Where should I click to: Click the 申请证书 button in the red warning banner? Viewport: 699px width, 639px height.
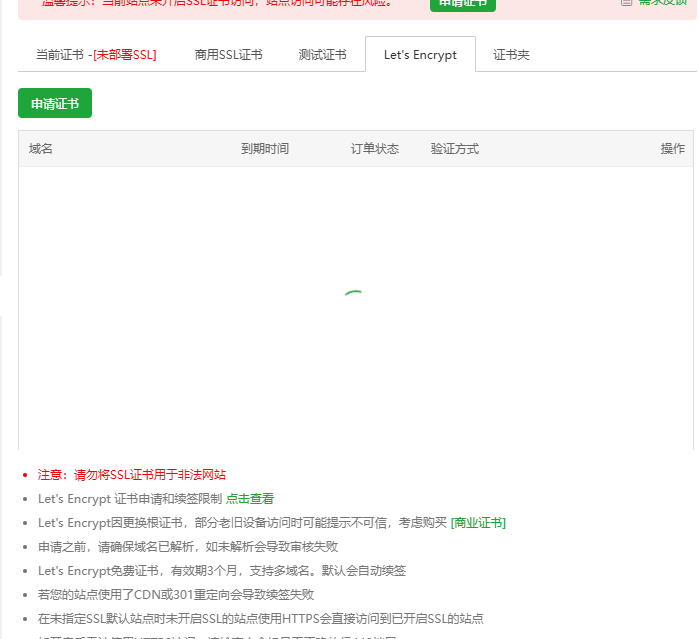(463, 4)
